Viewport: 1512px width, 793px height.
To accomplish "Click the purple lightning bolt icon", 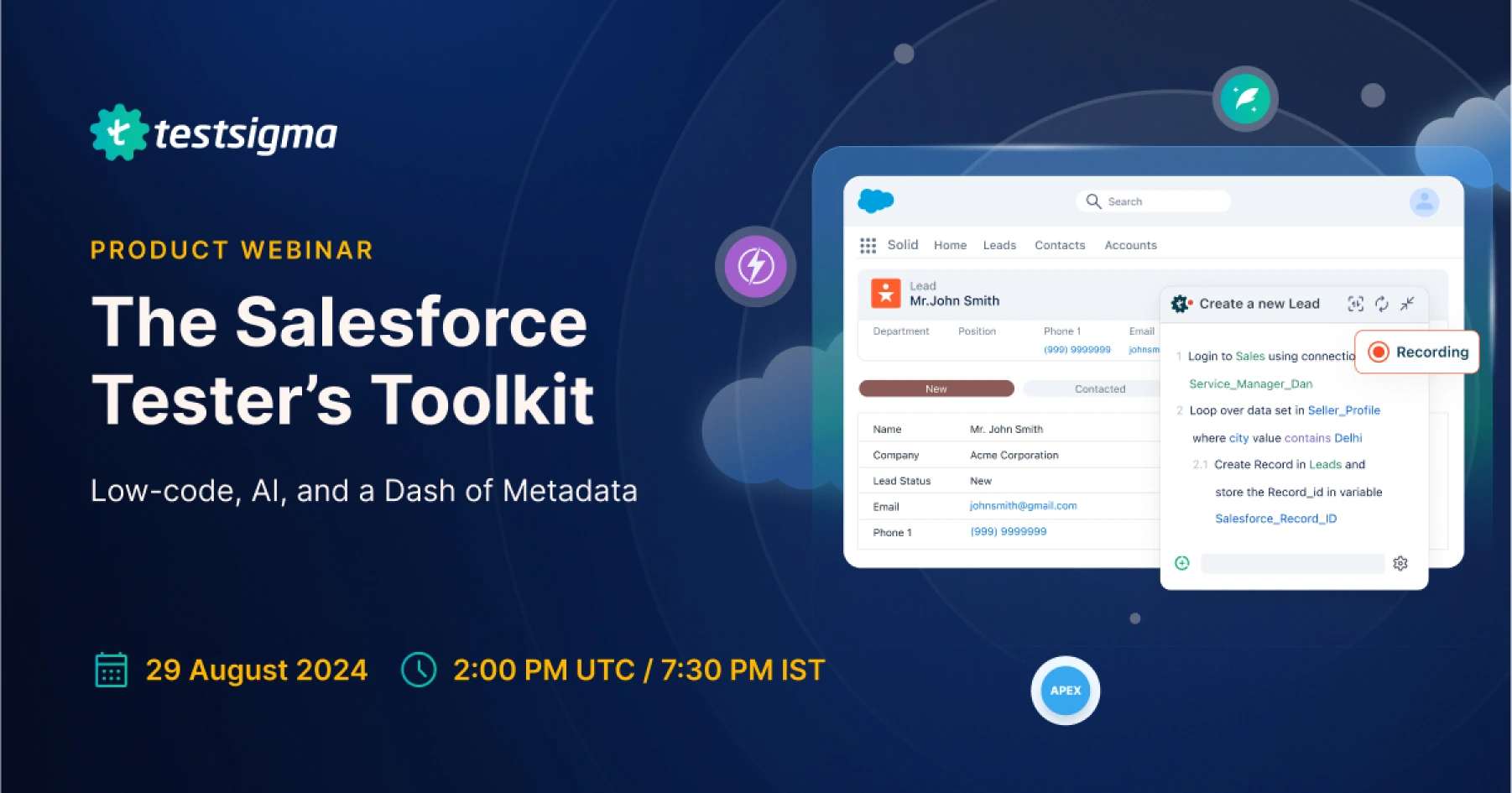I will tap(755, 264).
